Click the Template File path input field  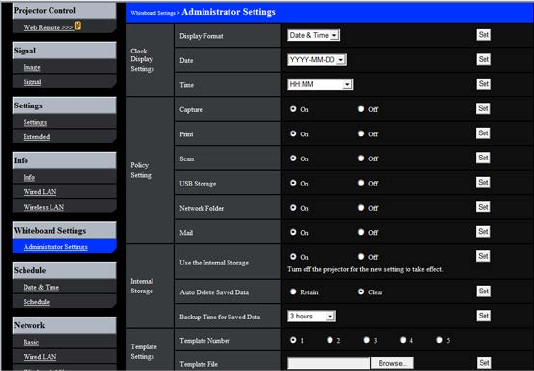(x=329, y=363)
